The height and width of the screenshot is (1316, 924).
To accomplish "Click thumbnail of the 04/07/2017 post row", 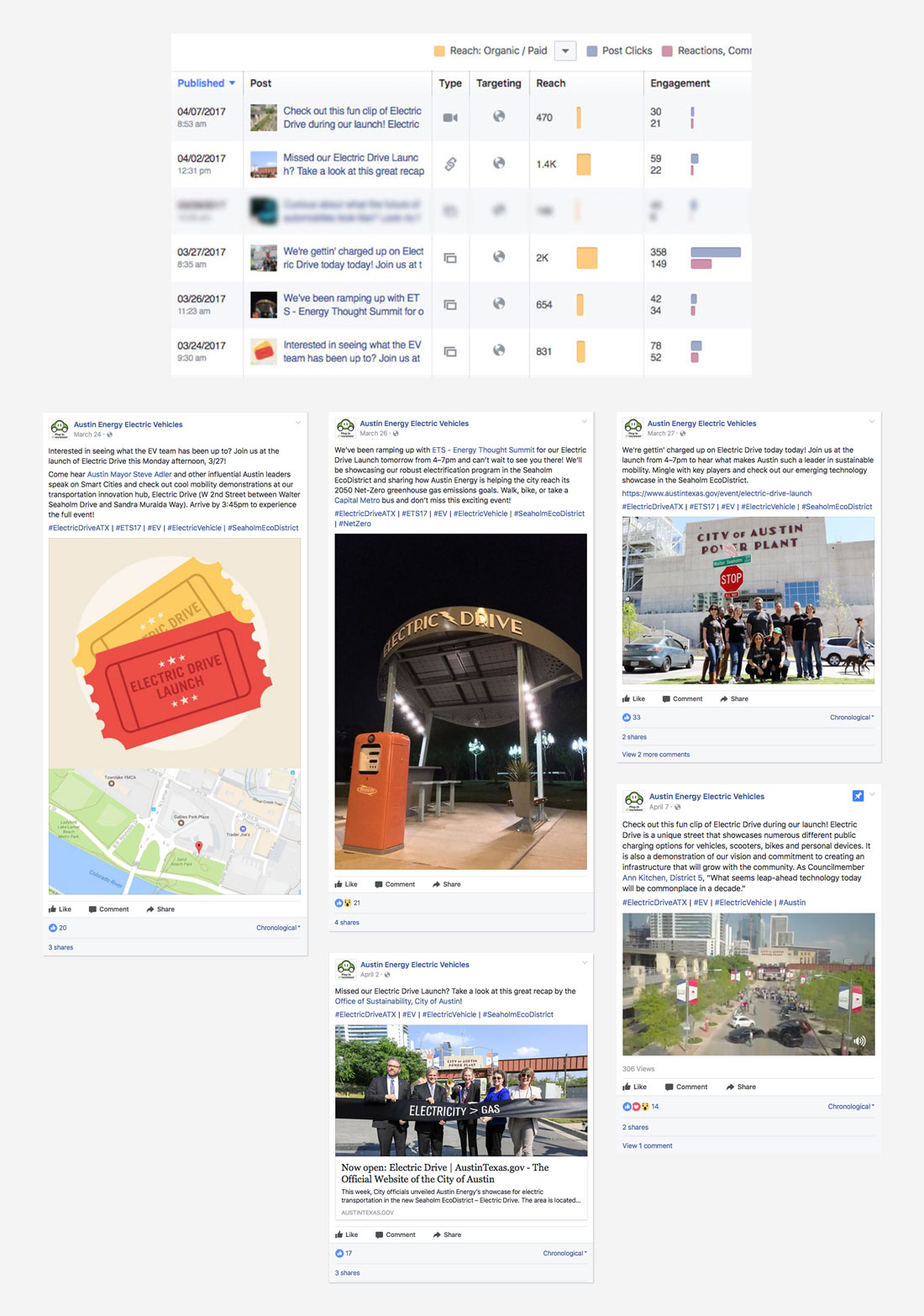I will click(264, 118).
